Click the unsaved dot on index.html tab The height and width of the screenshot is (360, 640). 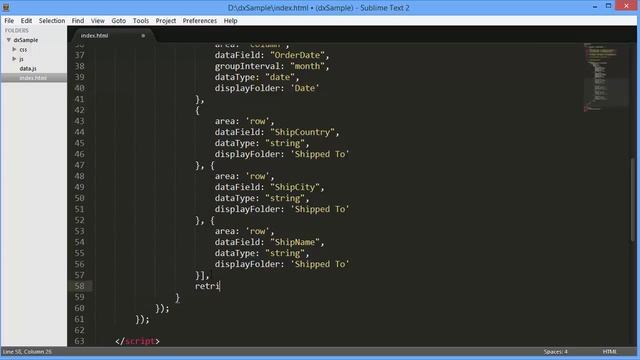click(x=143, y=36)
